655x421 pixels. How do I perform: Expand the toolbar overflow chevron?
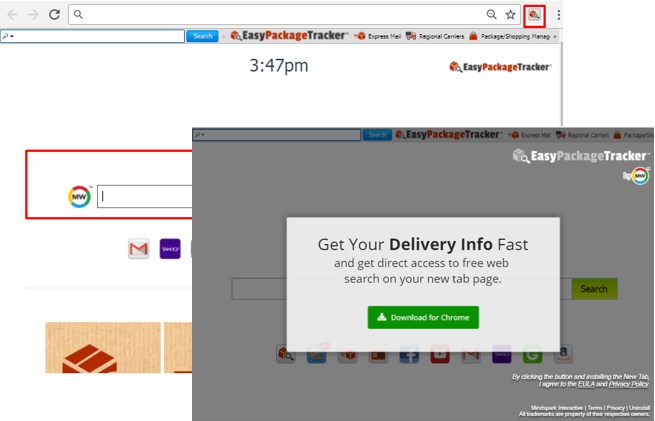click(x=555, y=37)
